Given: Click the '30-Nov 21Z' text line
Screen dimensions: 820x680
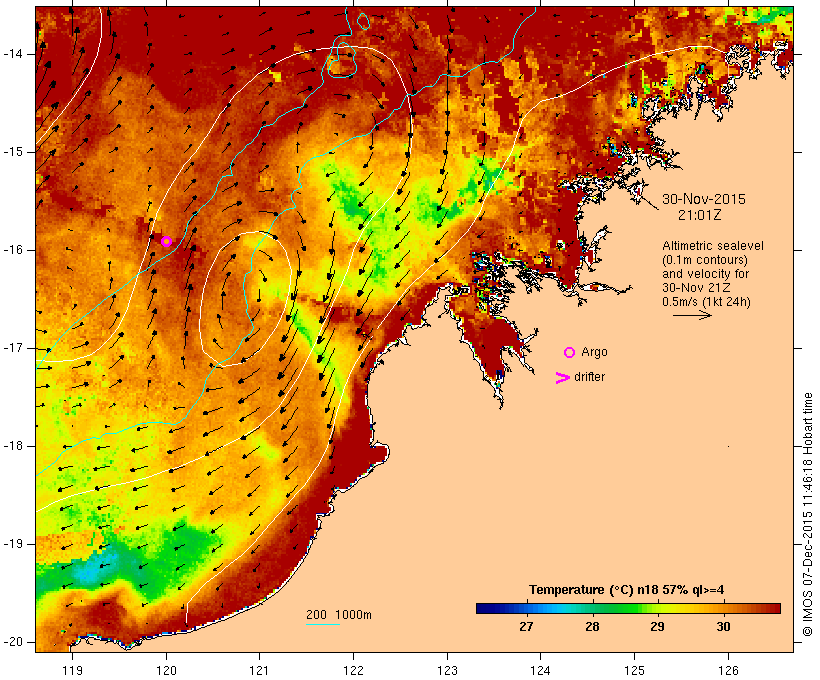Looking at the screenshot, I should click(696, 288).
